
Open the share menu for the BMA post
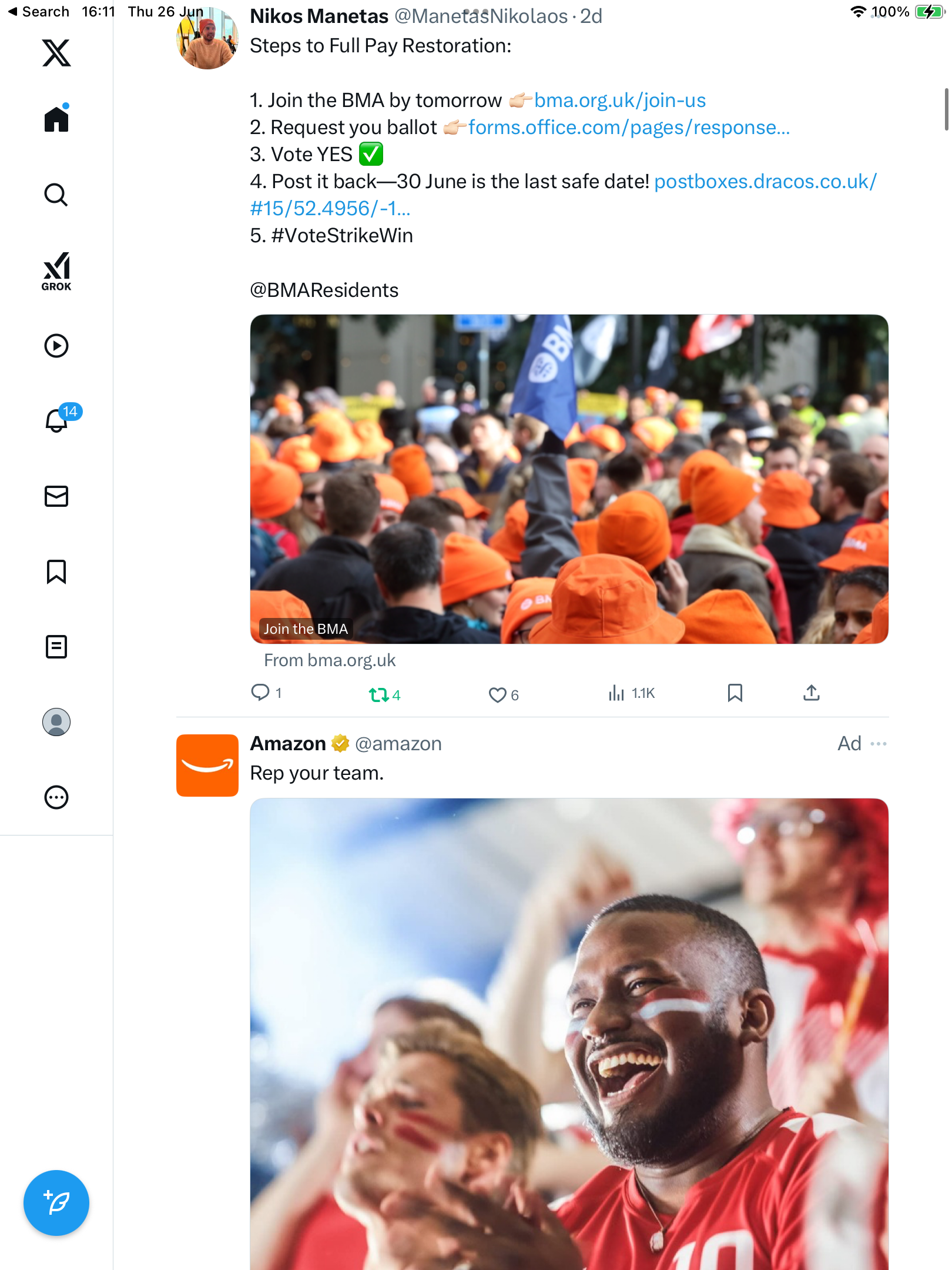pos(812,693)
